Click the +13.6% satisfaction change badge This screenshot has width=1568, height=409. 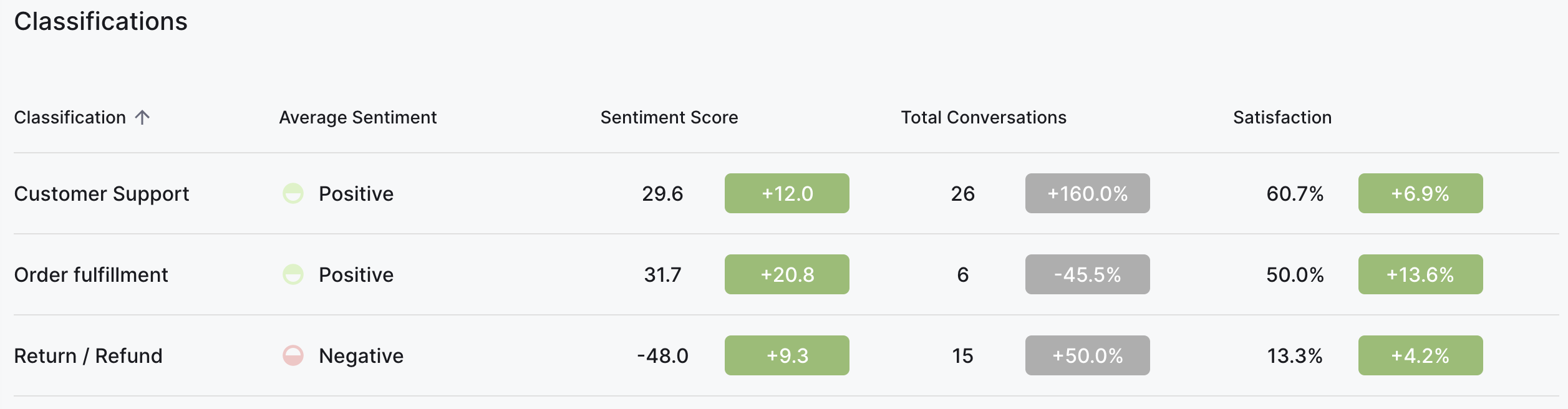1421,274
